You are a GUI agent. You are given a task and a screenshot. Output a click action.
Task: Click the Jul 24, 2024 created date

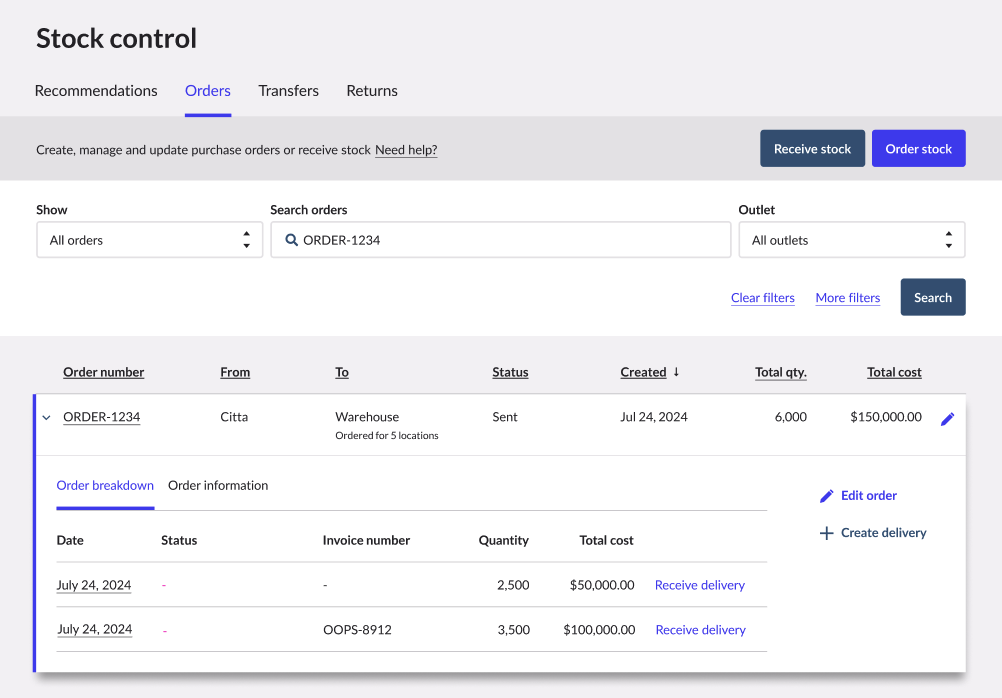(x=654, y=417)
